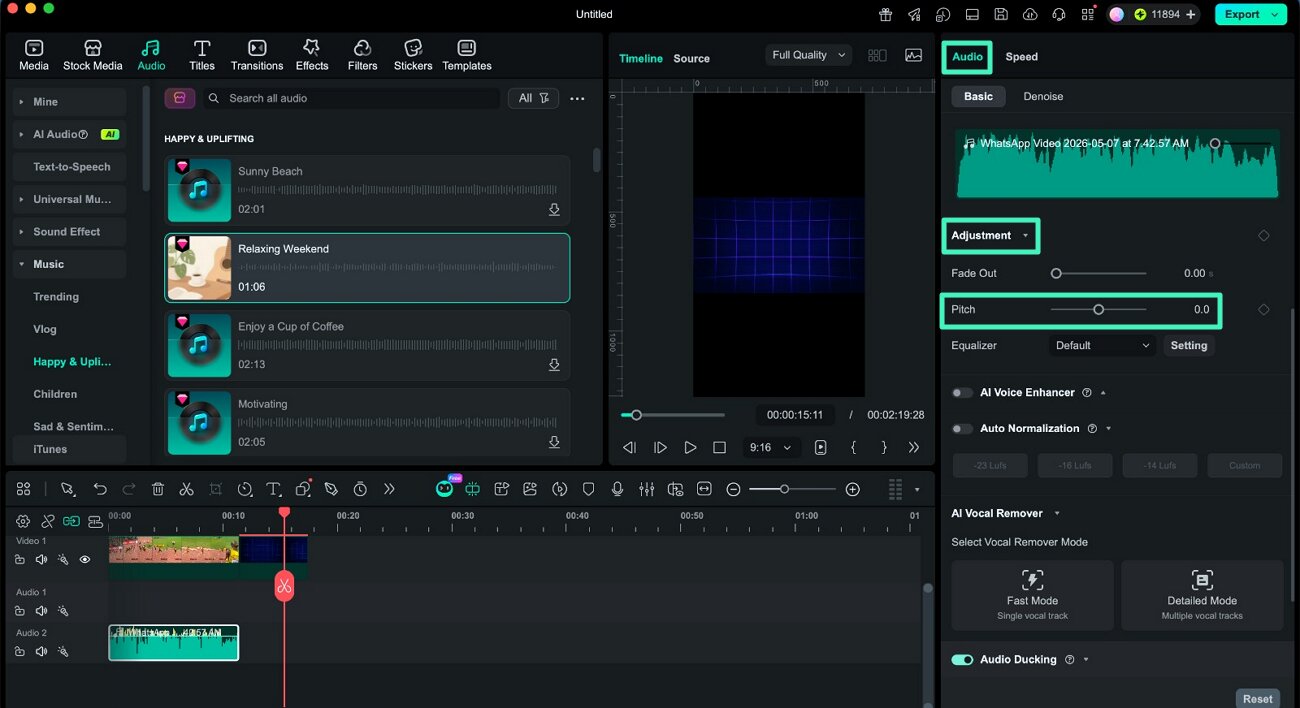This screenshot has height=708, width=1300.
Task: Click the save project disk icon
Action: pos(1001,14)
